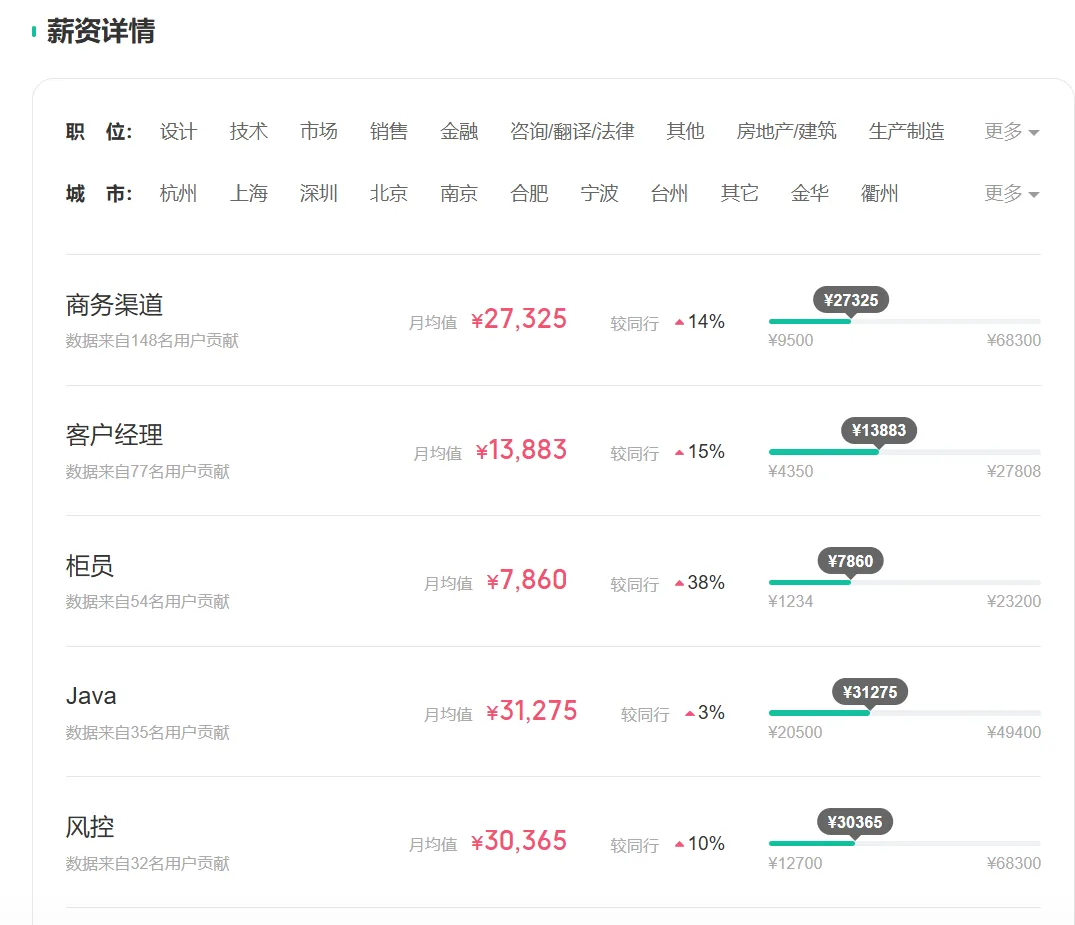Screen dimensions: 1075x925
Task: Click the ¥27325 salary bar tooltip
Action: click(x=851, y=300)
